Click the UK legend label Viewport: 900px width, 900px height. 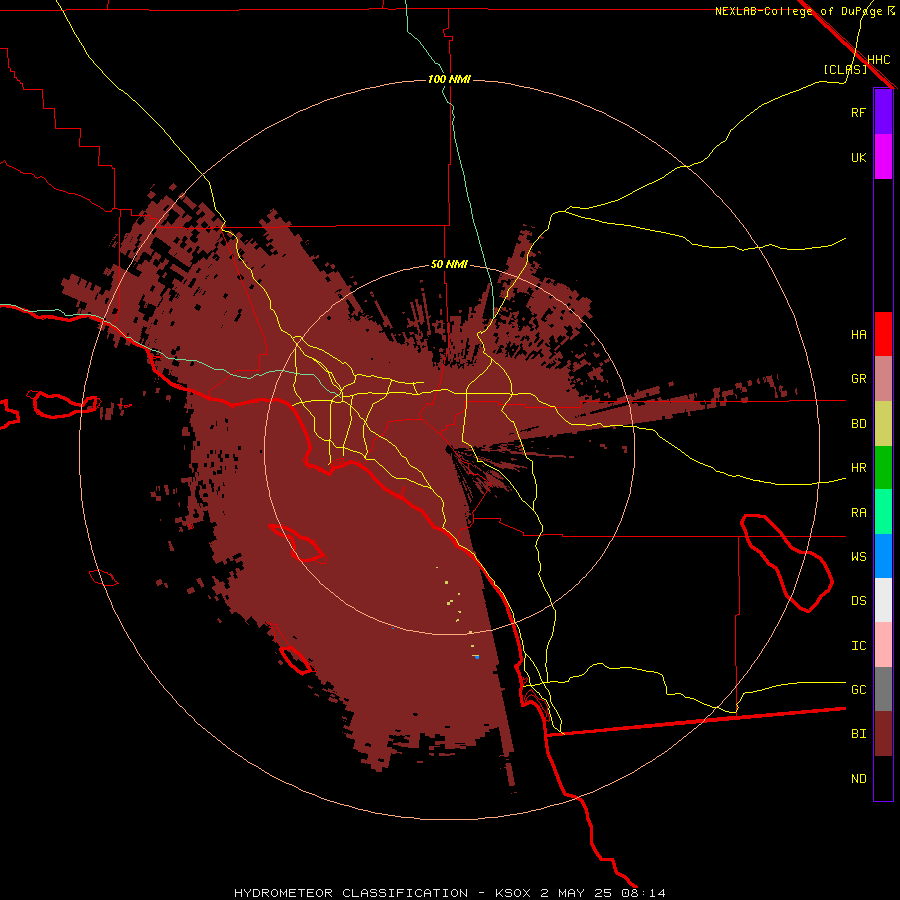tap(858, 157)
